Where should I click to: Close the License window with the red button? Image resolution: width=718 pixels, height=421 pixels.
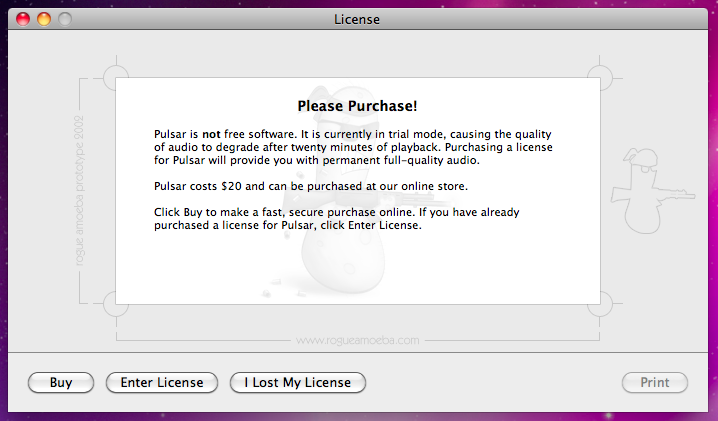23,19
